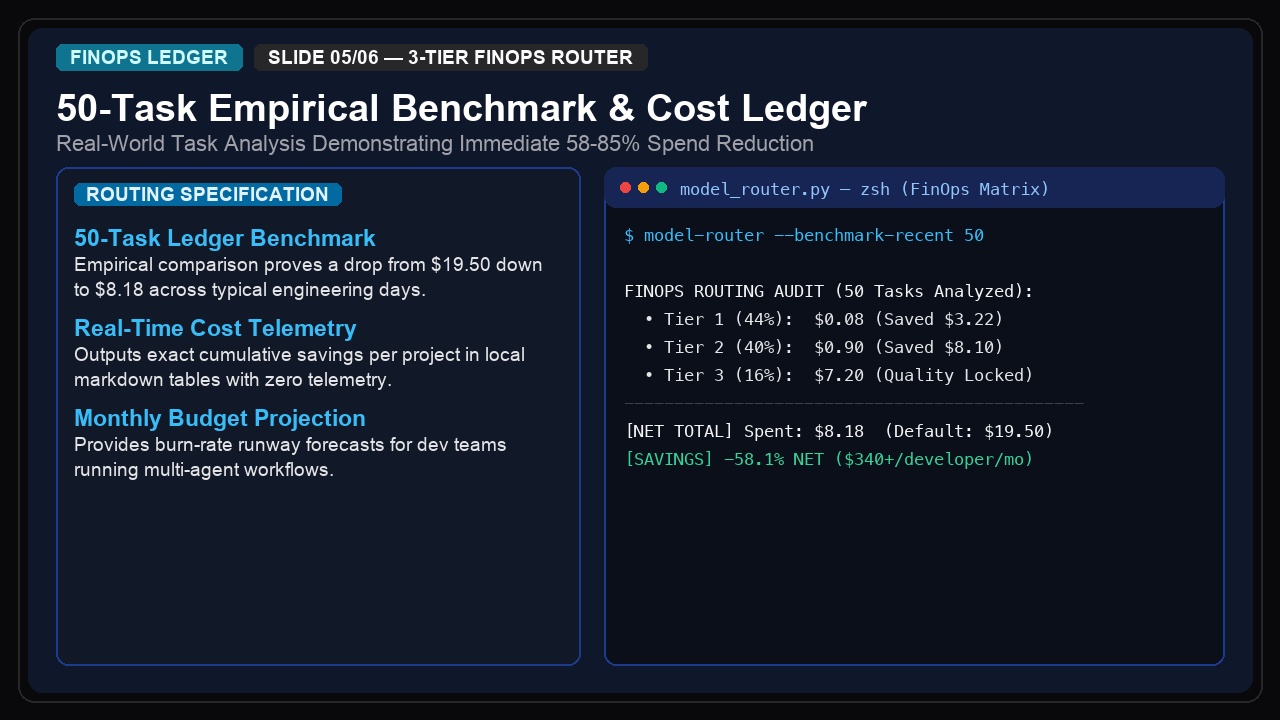Click the terminal title model_router.py — zsh
The width and height of the screenshot is (1280, 720).
pos(864,189)
